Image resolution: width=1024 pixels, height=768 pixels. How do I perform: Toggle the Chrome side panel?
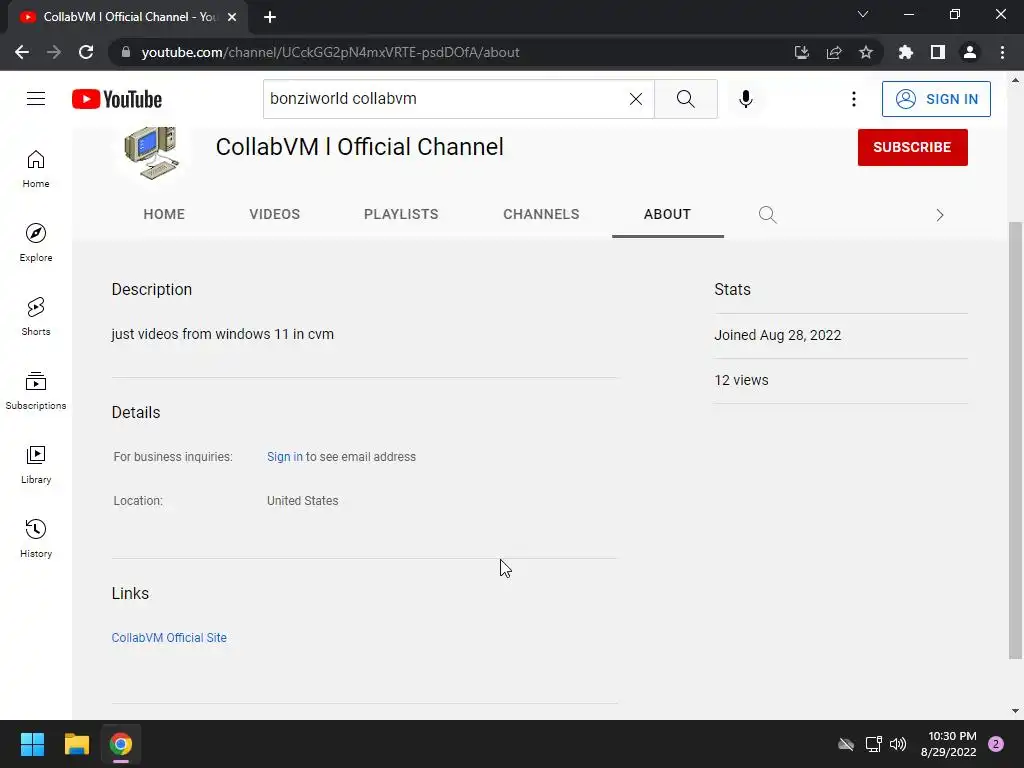[938, 52]
